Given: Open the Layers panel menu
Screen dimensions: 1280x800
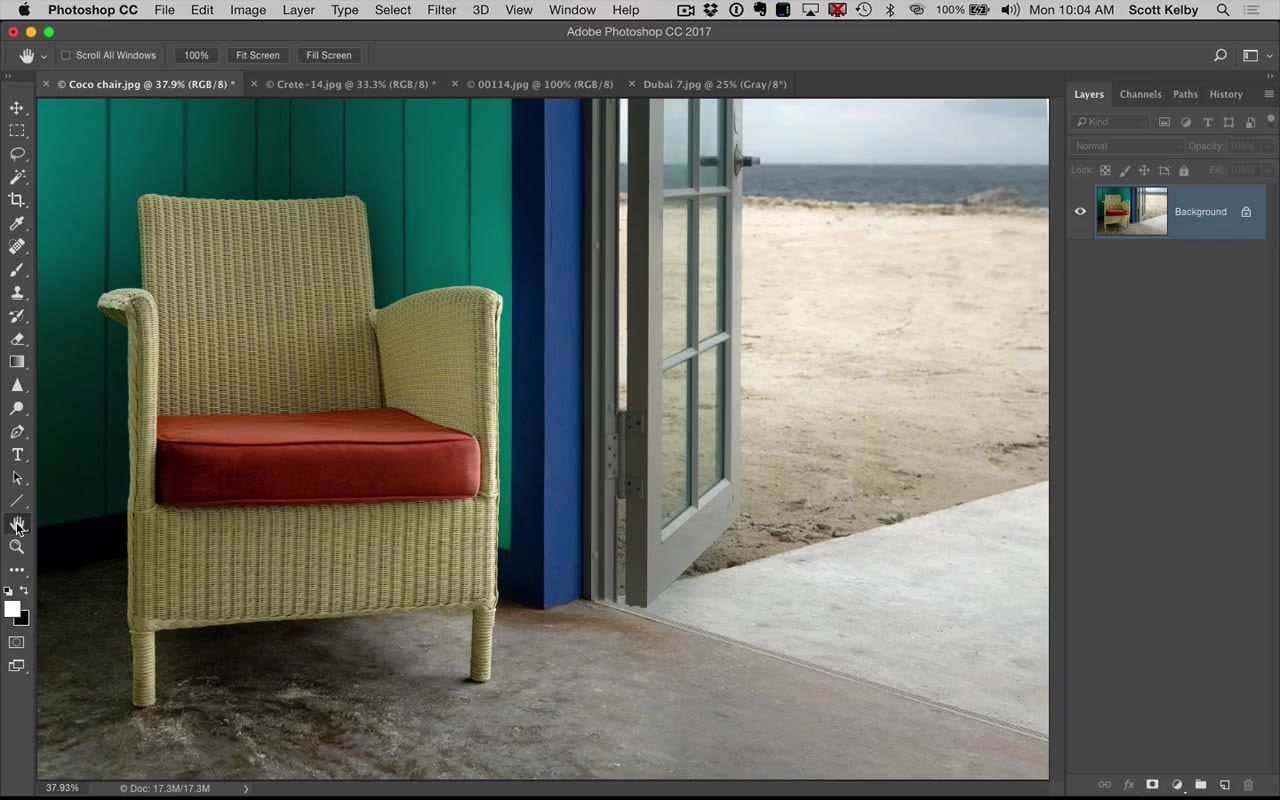Looking at the screenshot, I should click(1268, 94).
